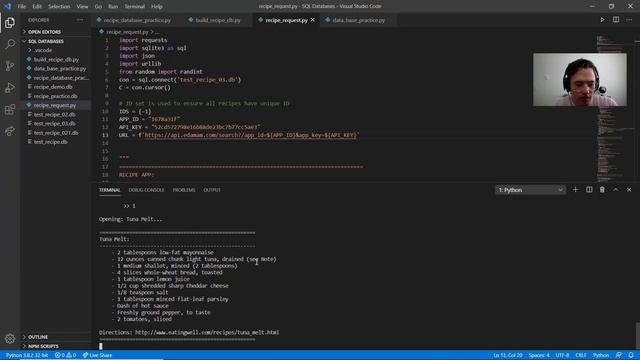640x360 pixels.
Task: Open the View menu
Action: click(x=82, y=7)
